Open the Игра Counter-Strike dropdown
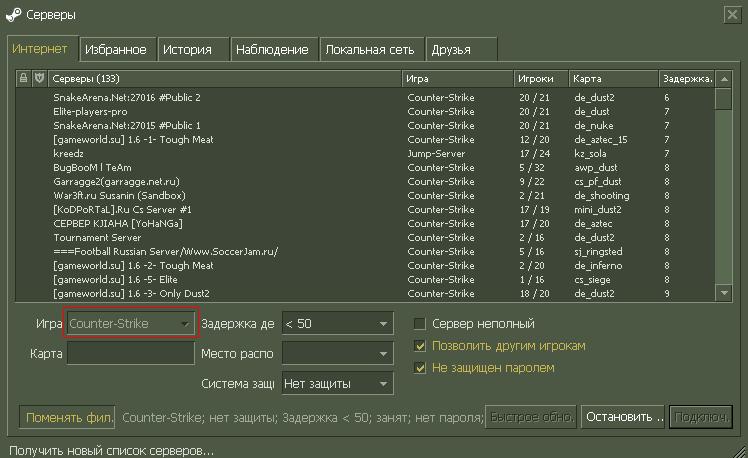Image resolution: width=748 pixels, height=458 pixels. pyautogui.click(x=130, y=324)
